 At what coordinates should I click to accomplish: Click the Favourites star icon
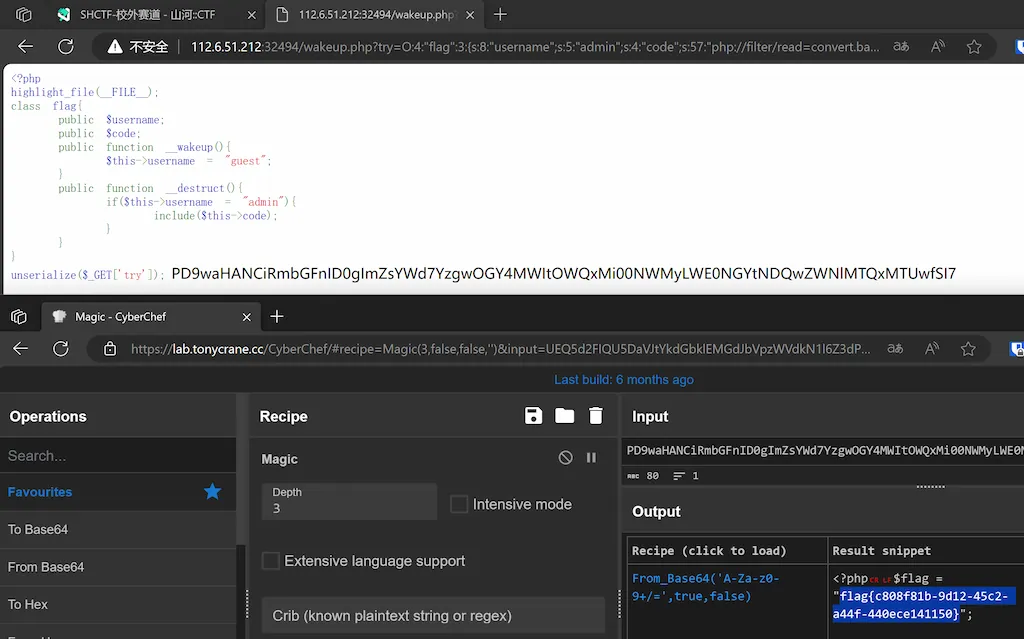pos(212,492)
